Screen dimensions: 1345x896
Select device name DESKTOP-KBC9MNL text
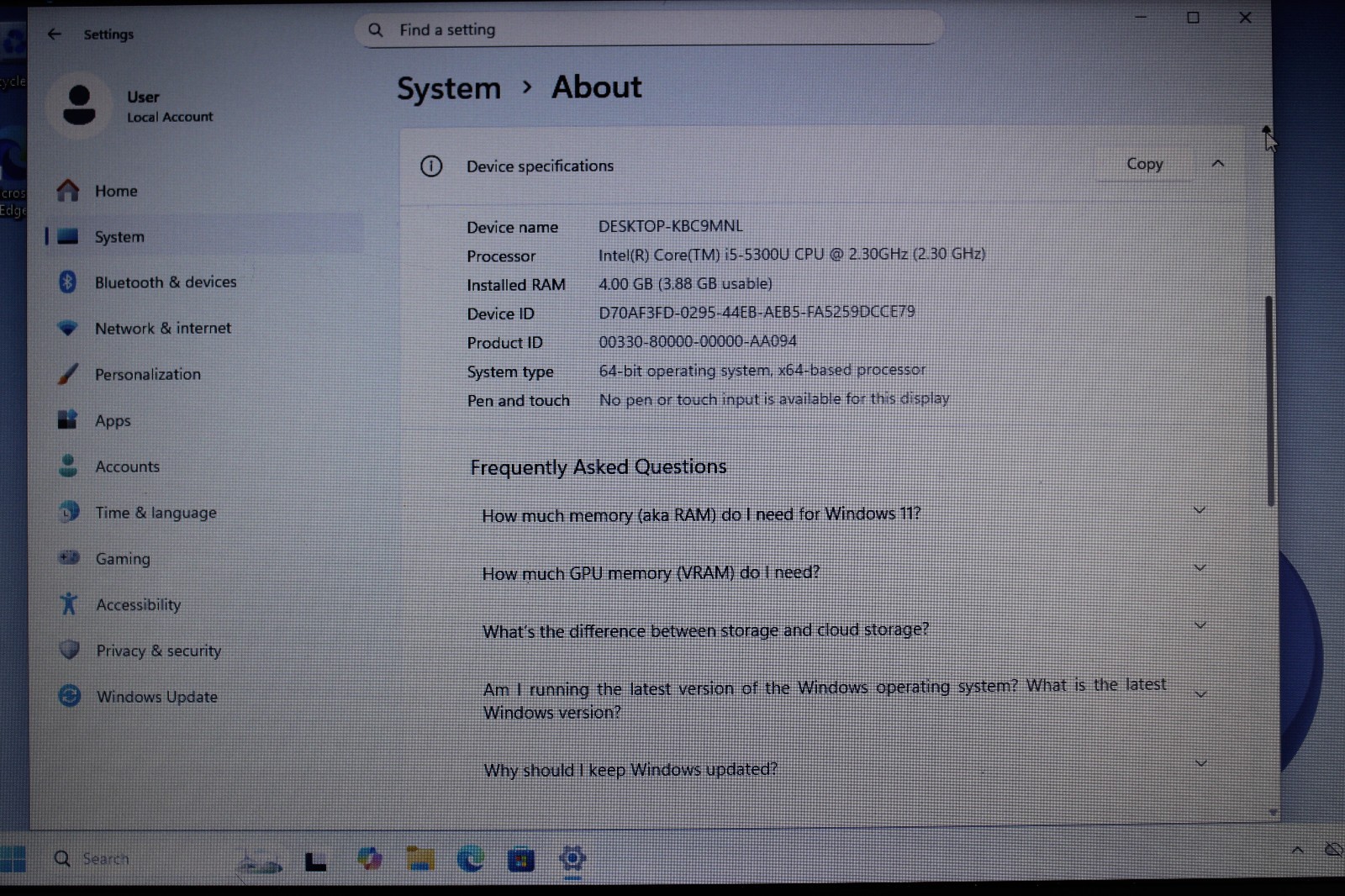(670, 226)
